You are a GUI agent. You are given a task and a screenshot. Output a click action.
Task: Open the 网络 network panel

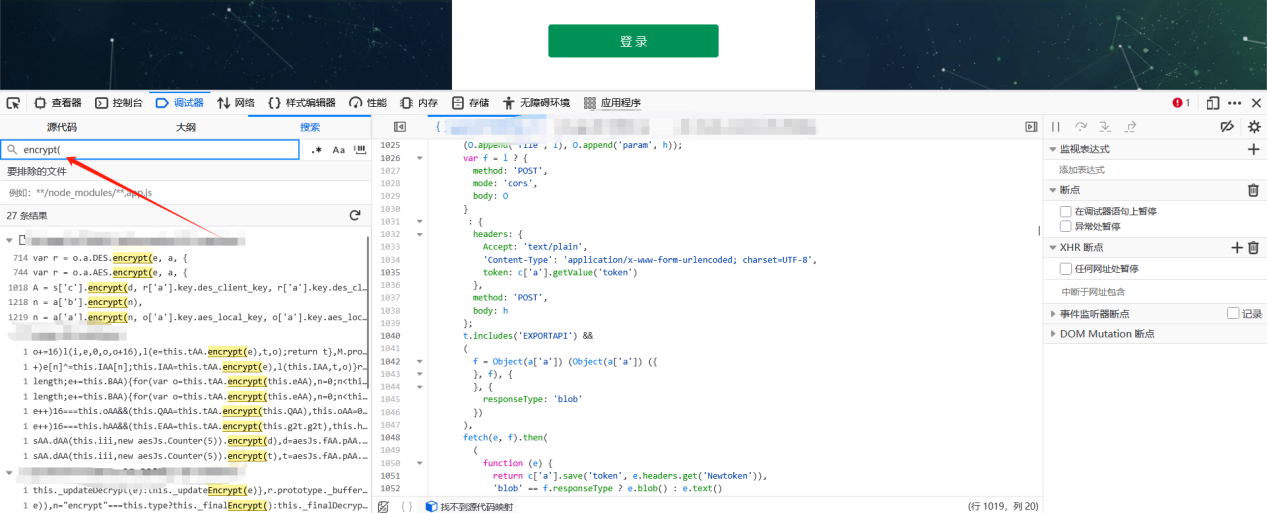pyautogui.click(x=235, y=102)
